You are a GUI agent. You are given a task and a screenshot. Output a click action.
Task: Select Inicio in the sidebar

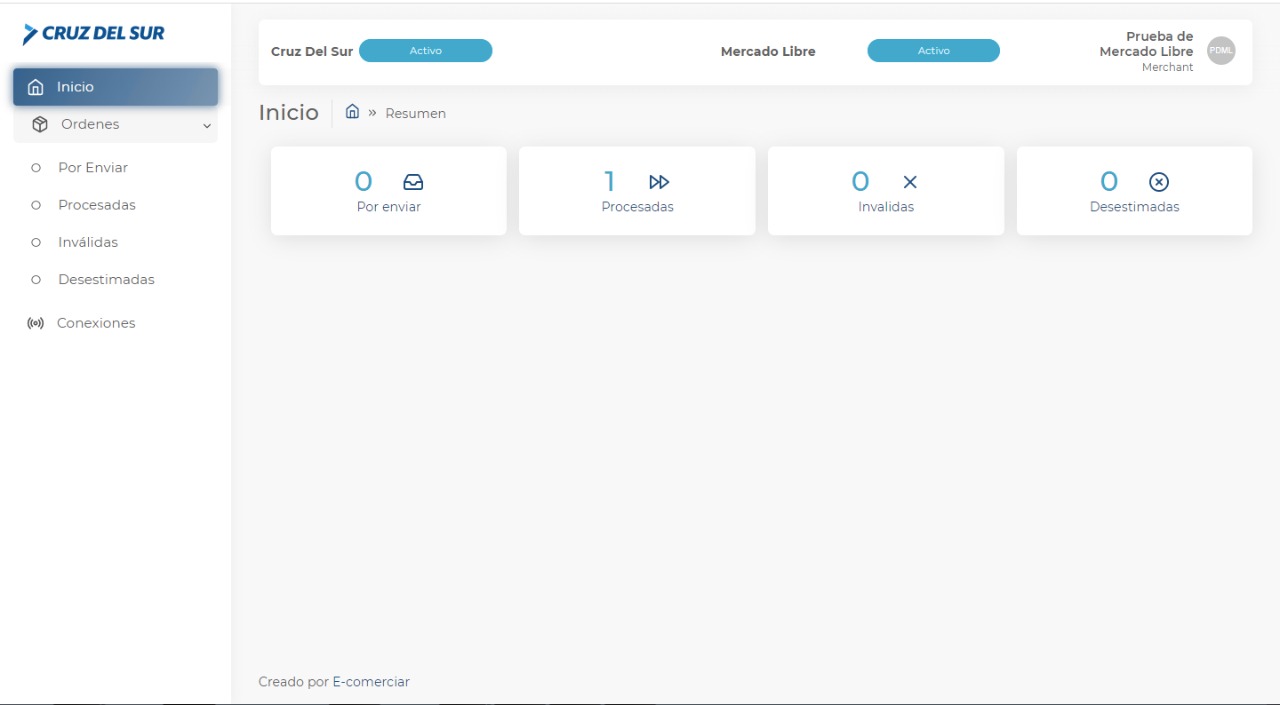115,87
